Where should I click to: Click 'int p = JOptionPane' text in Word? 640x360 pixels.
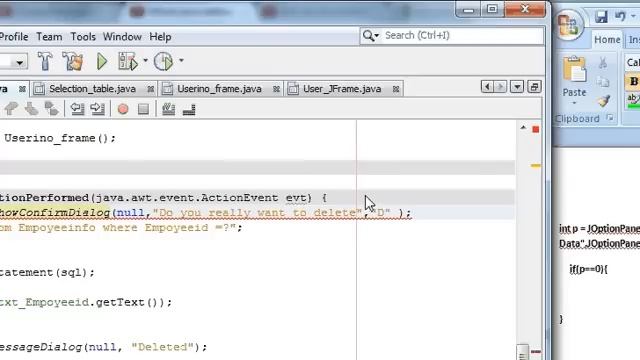599,229
